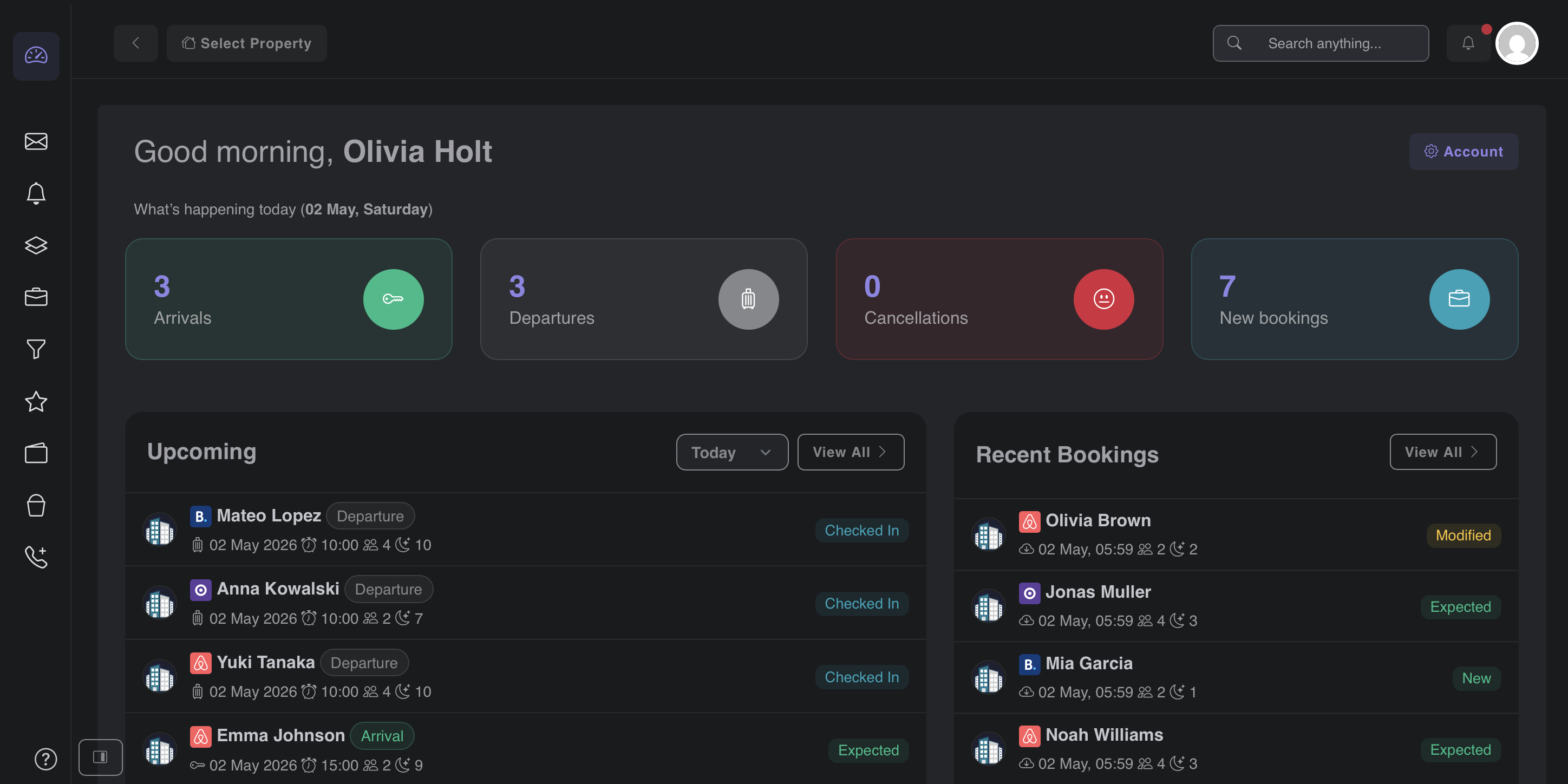Click the purple channel icon beside Anna Kowalski
Viewport: 1568px width, 784px height.
[x=200, y=590]
